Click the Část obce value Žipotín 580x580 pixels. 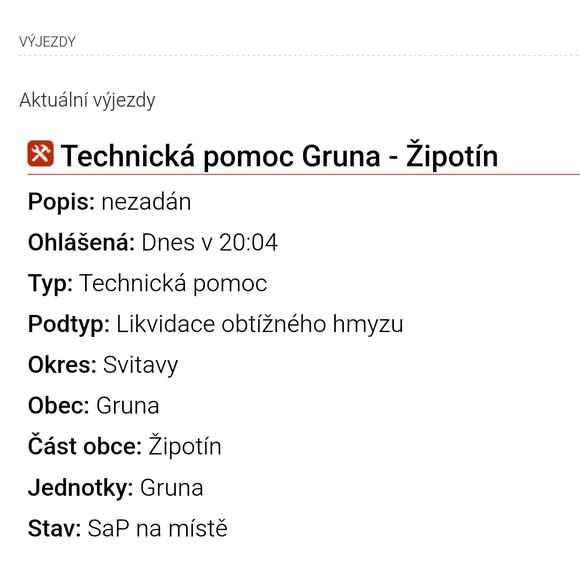click(185, 446)
